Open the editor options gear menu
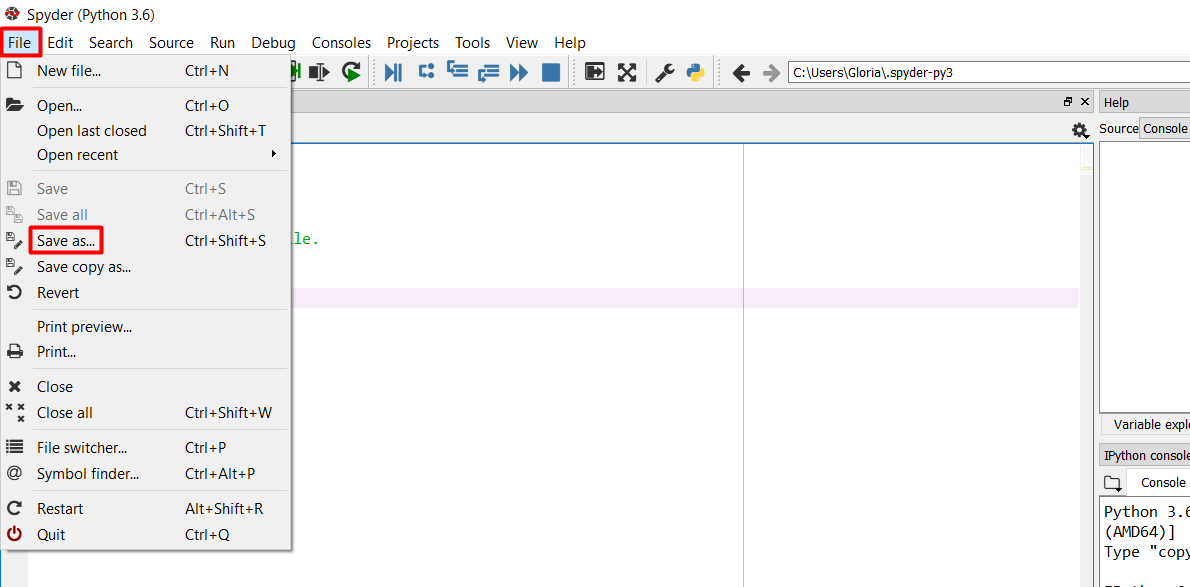 point(1079,130)
